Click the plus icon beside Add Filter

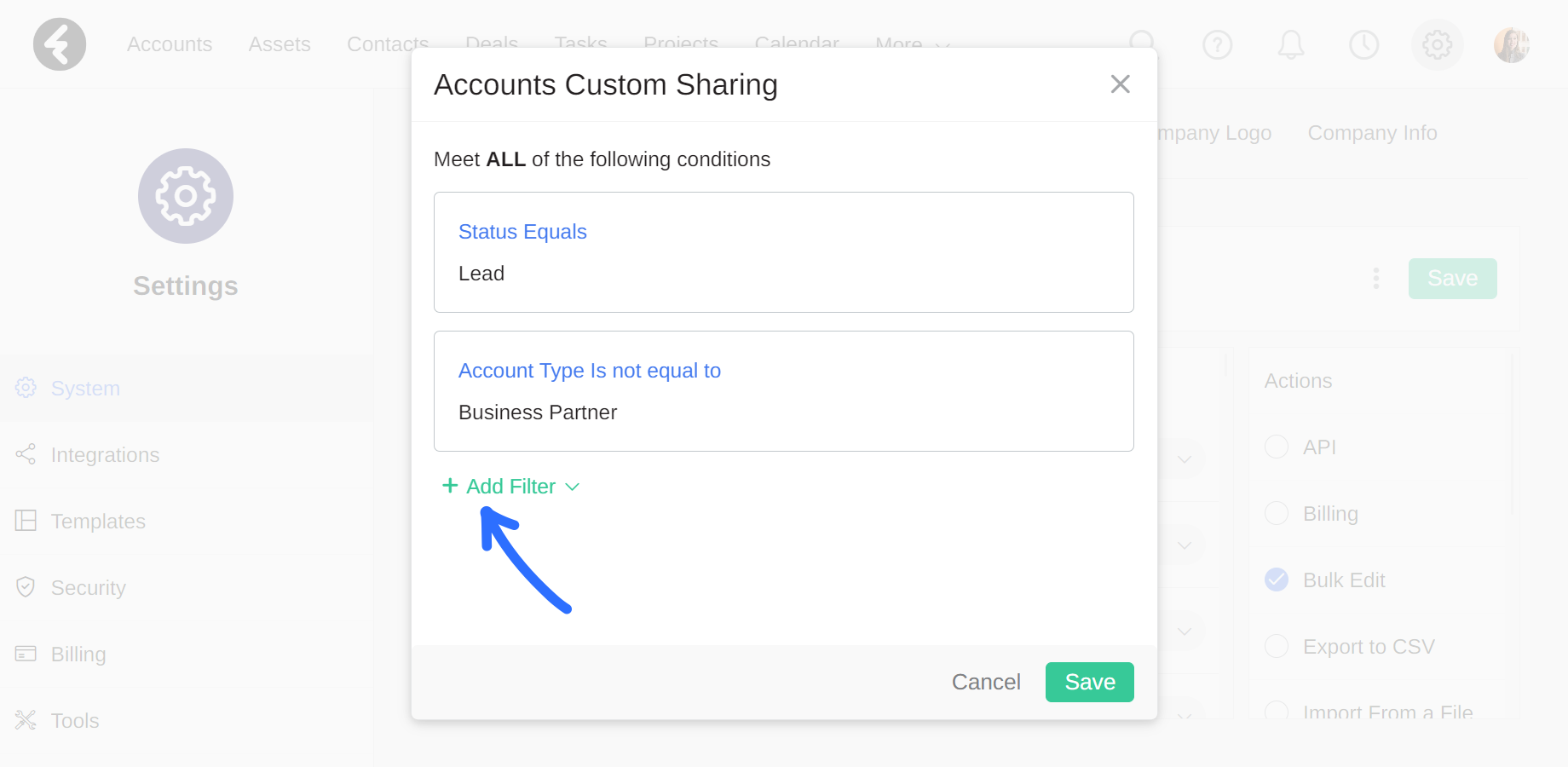[x=450, y=486]
